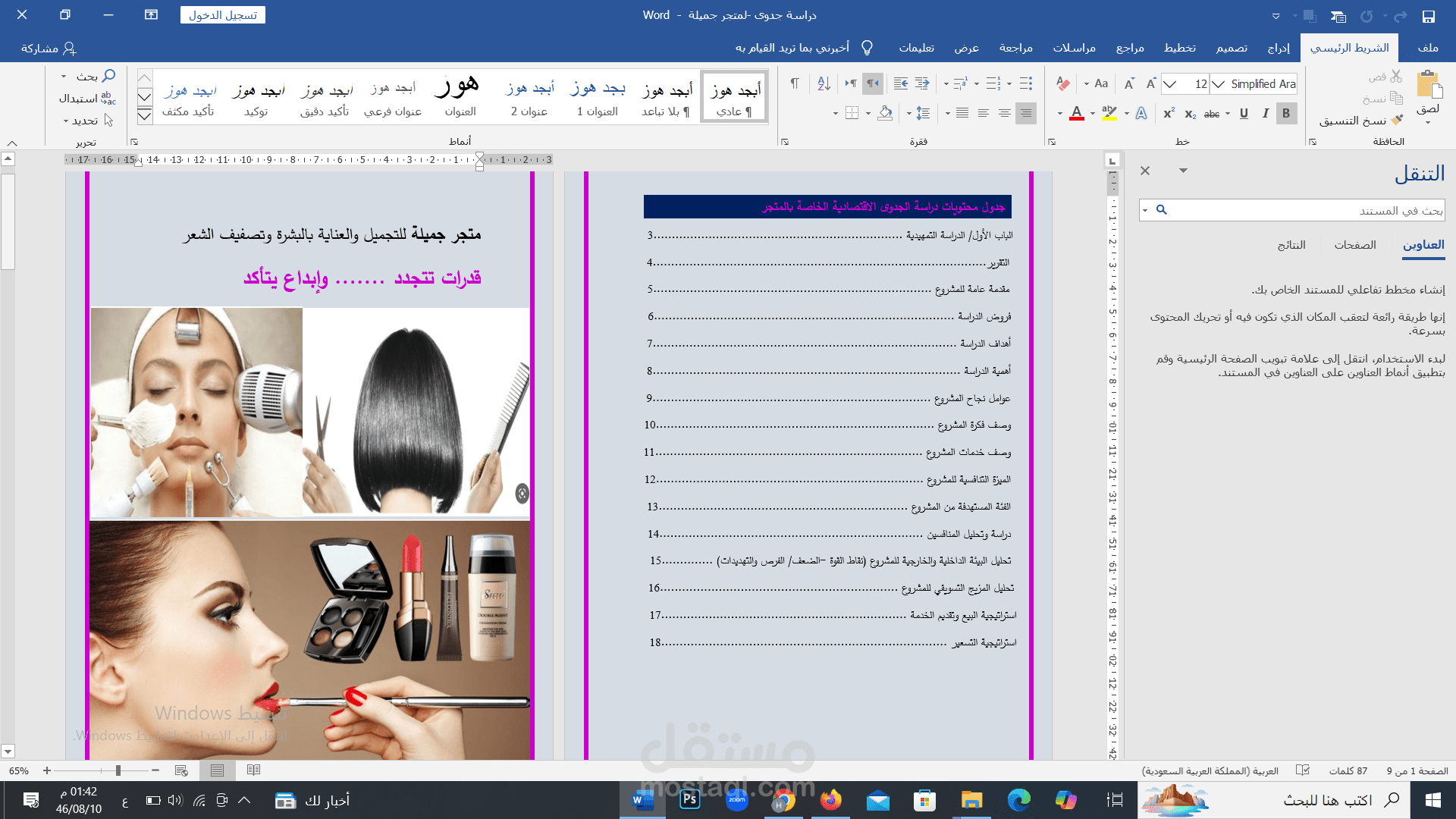Click the Replace (استبدال) icon
The image size is (1456, 819).
pyautogui.click(x=108, y=99)
